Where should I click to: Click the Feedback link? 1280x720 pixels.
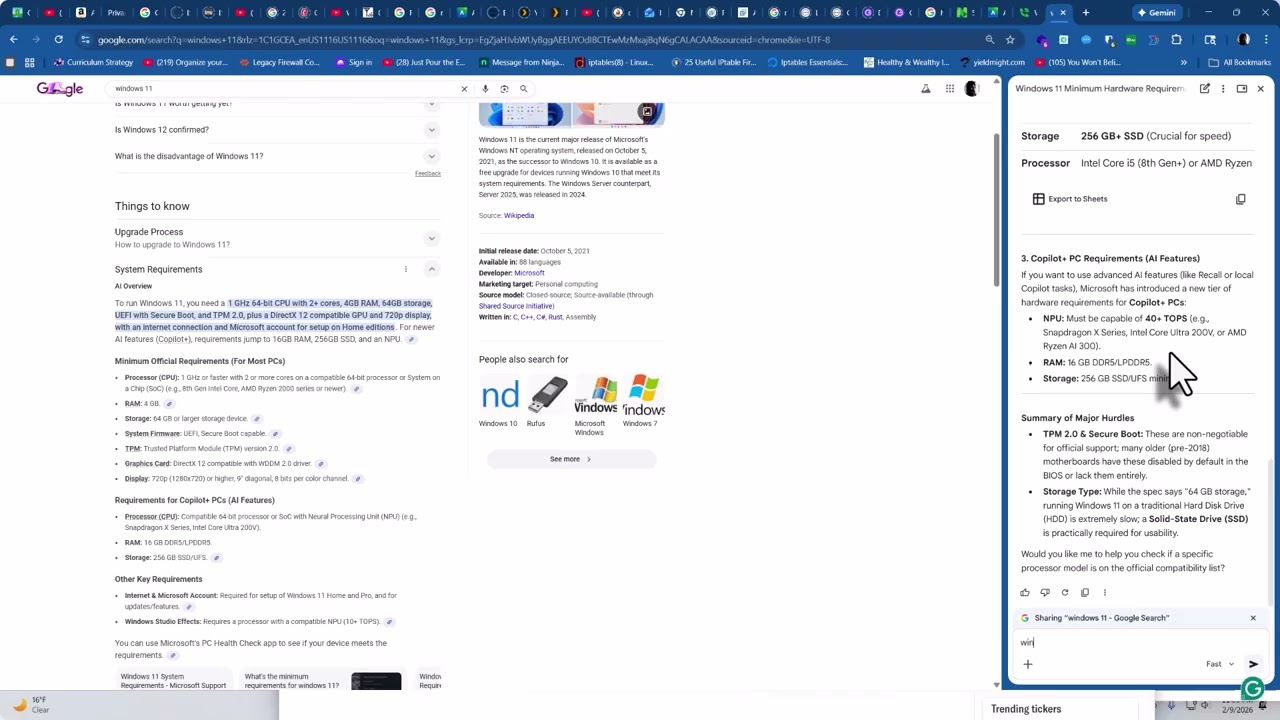point(428,174)
